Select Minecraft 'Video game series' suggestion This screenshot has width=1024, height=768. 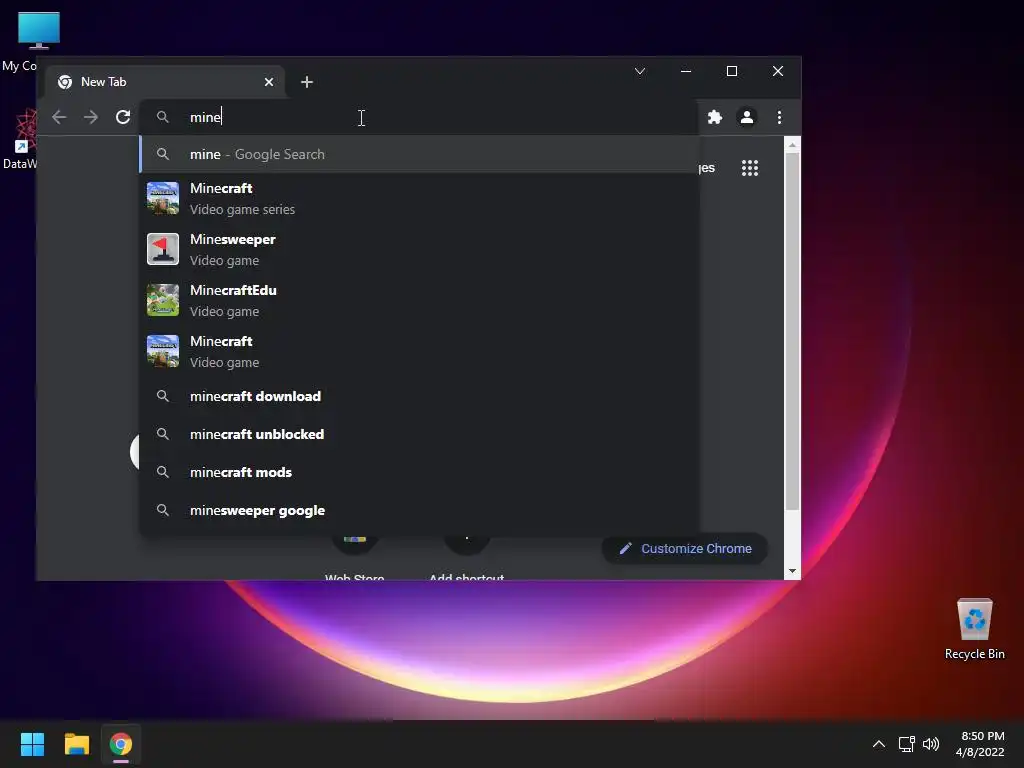(419, 199)
